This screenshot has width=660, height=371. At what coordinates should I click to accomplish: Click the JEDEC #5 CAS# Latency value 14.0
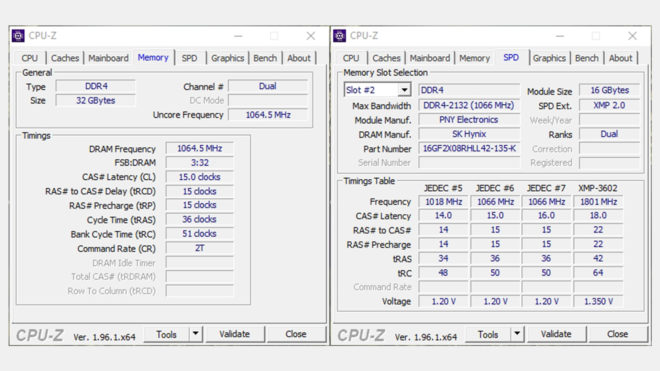443,216
